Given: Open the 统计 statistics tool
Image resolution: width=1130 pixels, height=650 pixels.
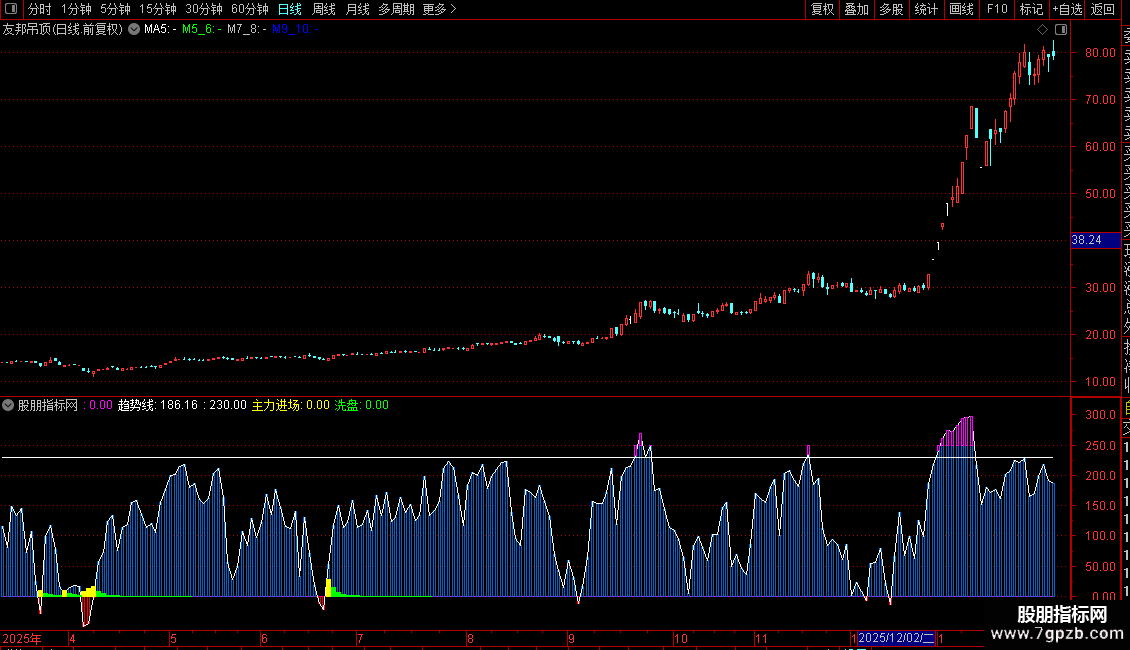Looking at the screenshot, I should pos(926,9).
